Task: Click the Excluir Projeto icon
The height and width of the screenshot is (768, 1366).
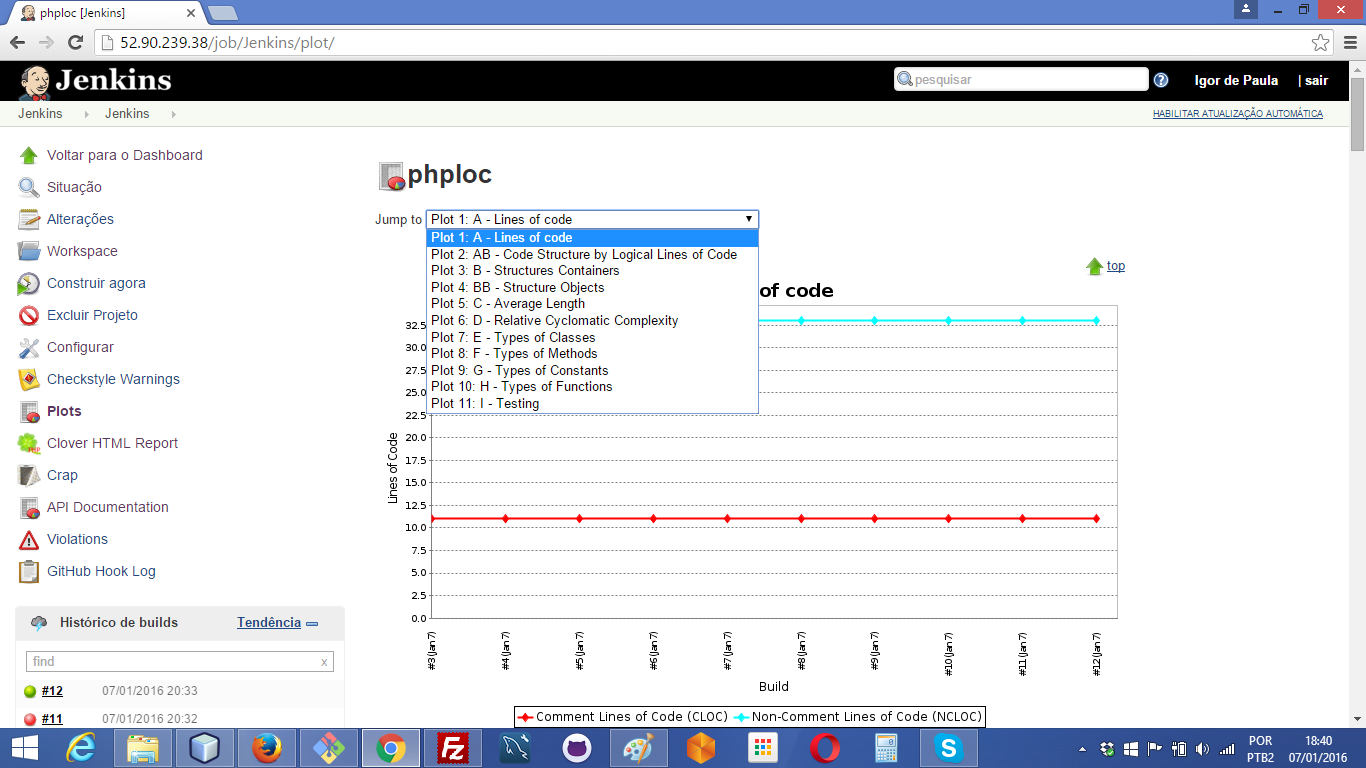Action: (x=29, y=315)
